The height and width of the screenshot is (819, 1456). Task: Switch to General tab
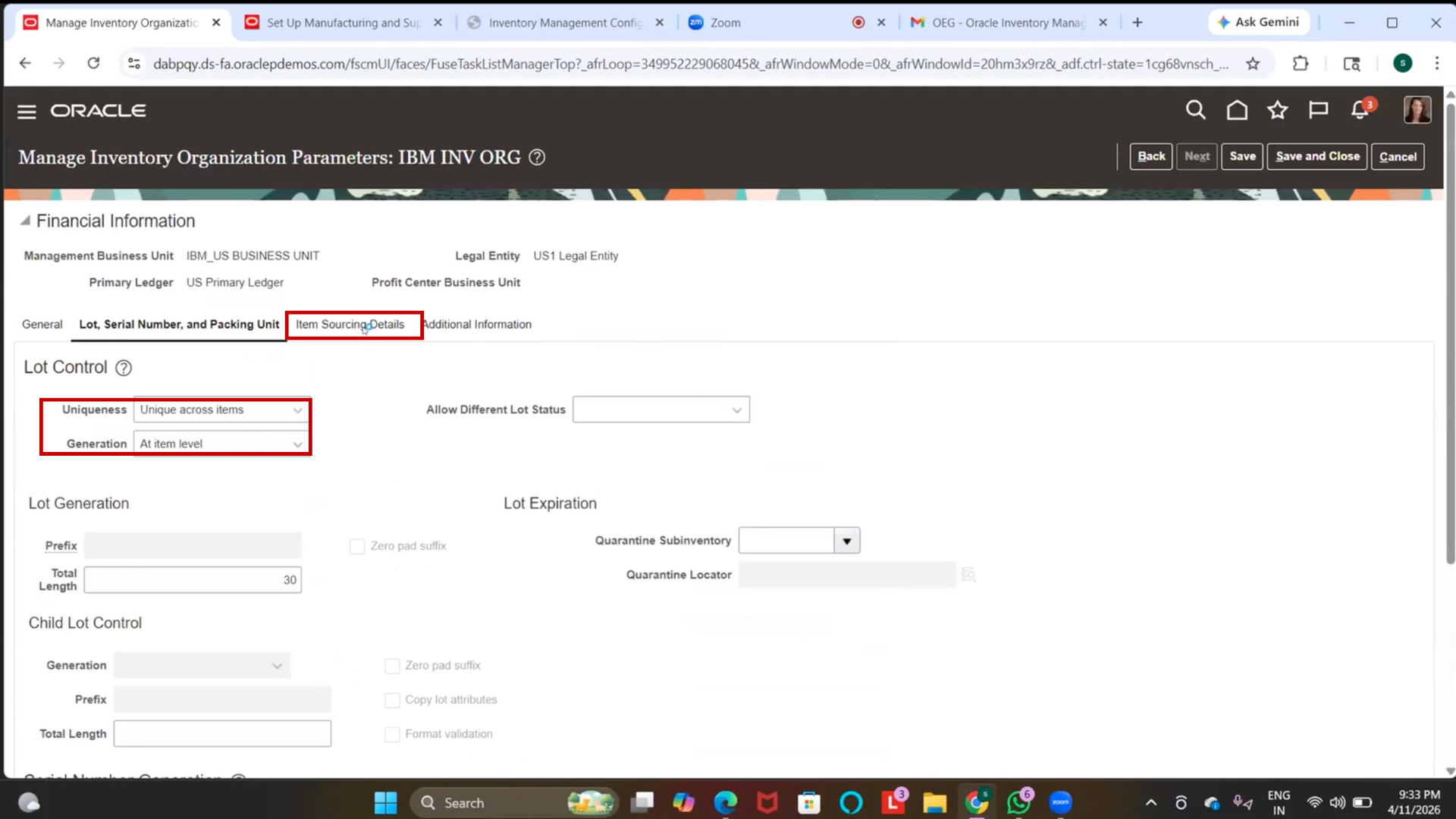[x=42, y=325]
